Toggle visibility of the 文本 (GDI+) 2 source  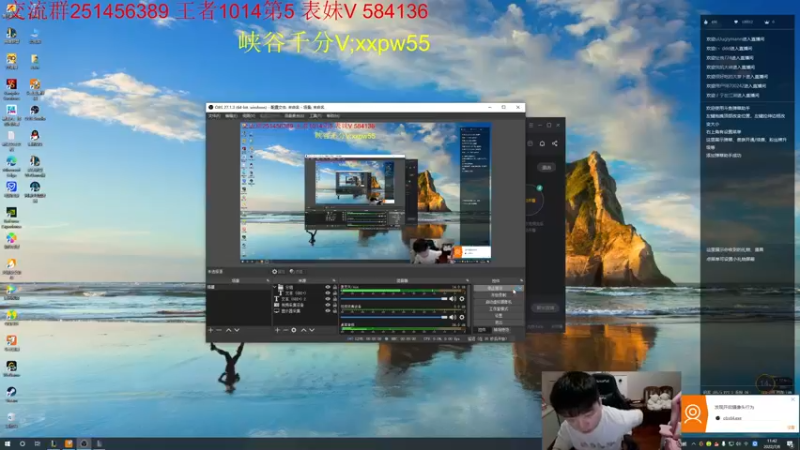pos(328,299)
